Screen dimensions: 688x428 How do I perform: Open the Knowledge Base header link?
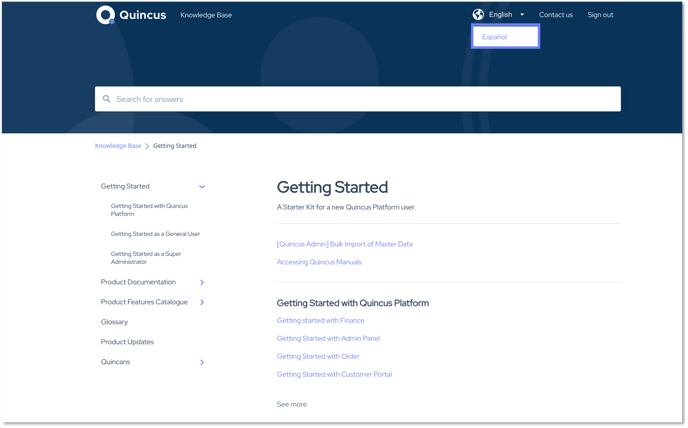(x=206, y=15)
